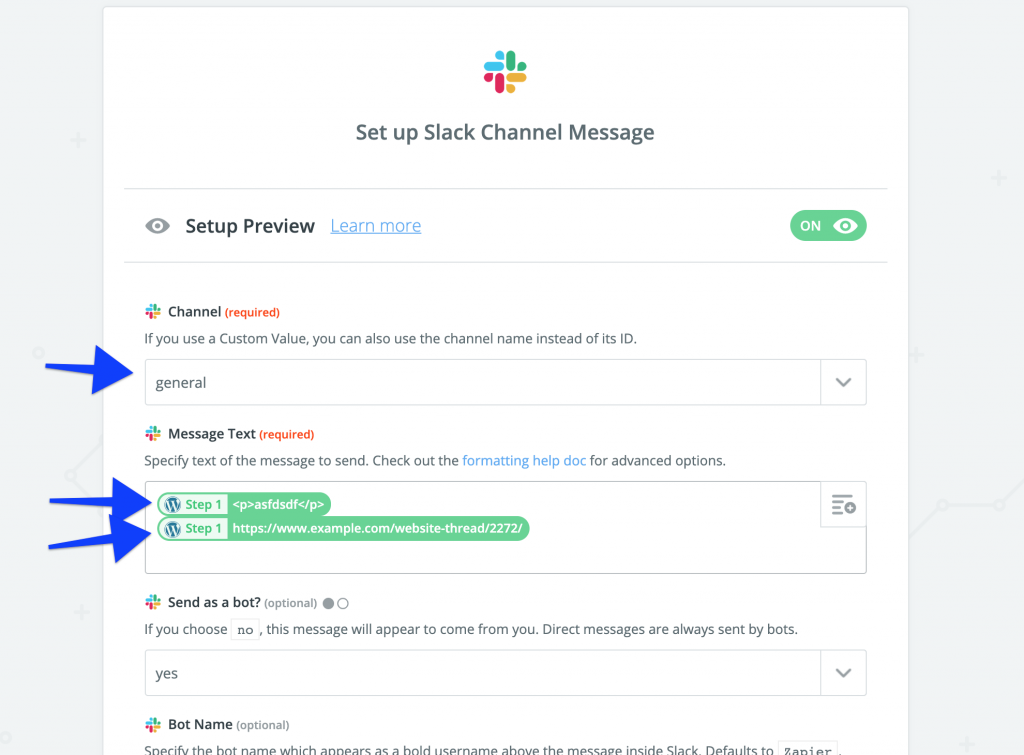Click the WordPress icon in the URL Step 1 pill
The height and width of the screenshot is (755, 1024).
tap(173, 528)
